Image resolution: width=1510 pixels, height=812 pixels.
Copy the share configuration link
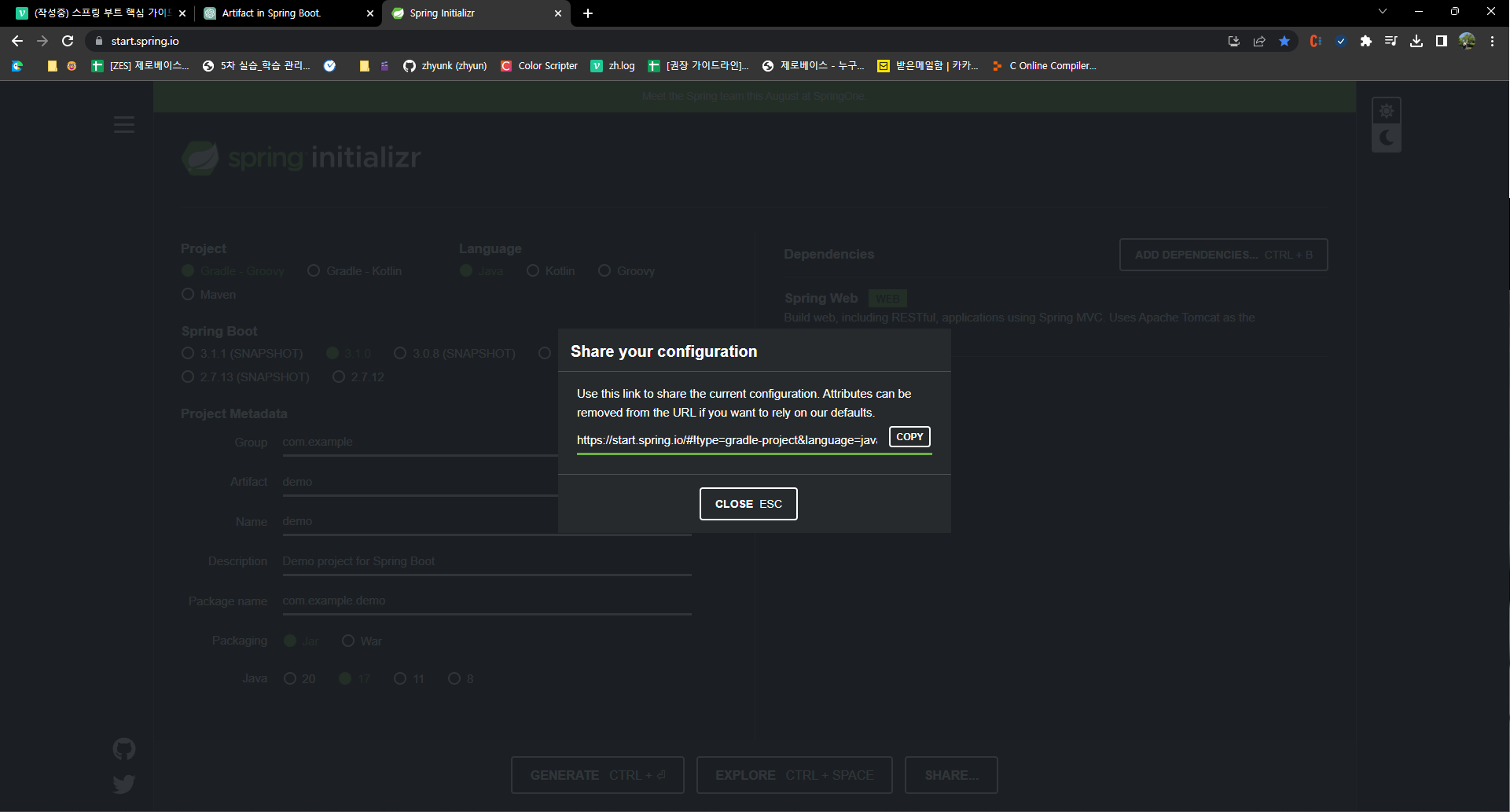(x=909, y=437)
